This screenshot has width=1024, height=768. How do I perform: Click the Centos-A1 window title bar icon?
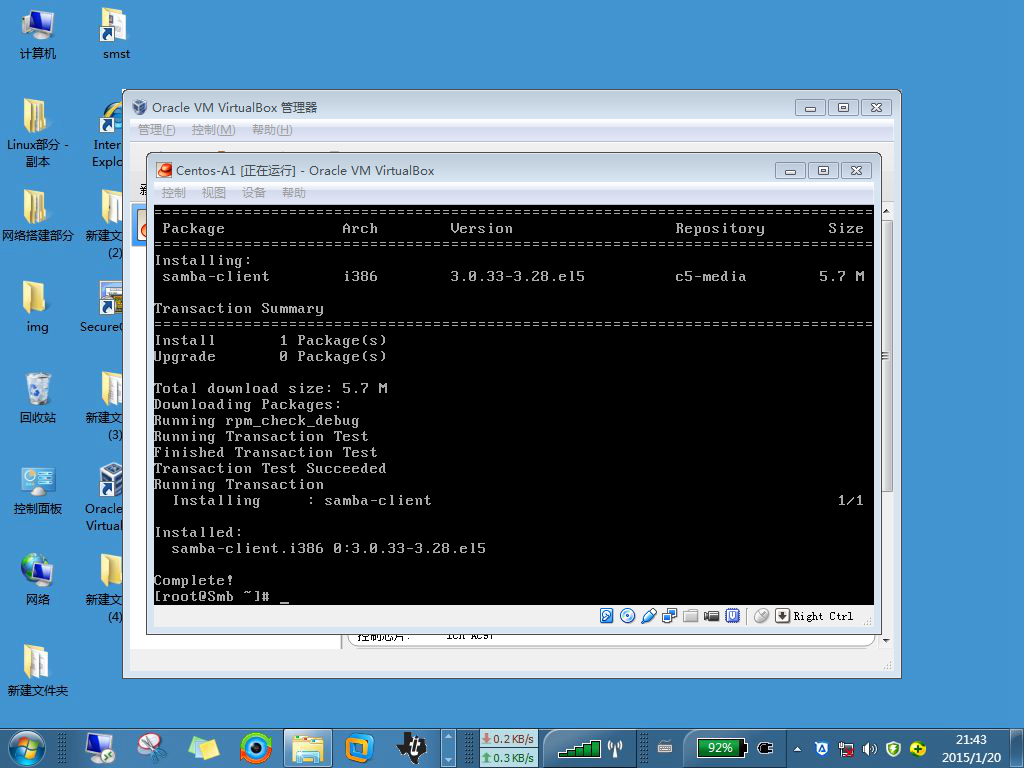(165, 170)
